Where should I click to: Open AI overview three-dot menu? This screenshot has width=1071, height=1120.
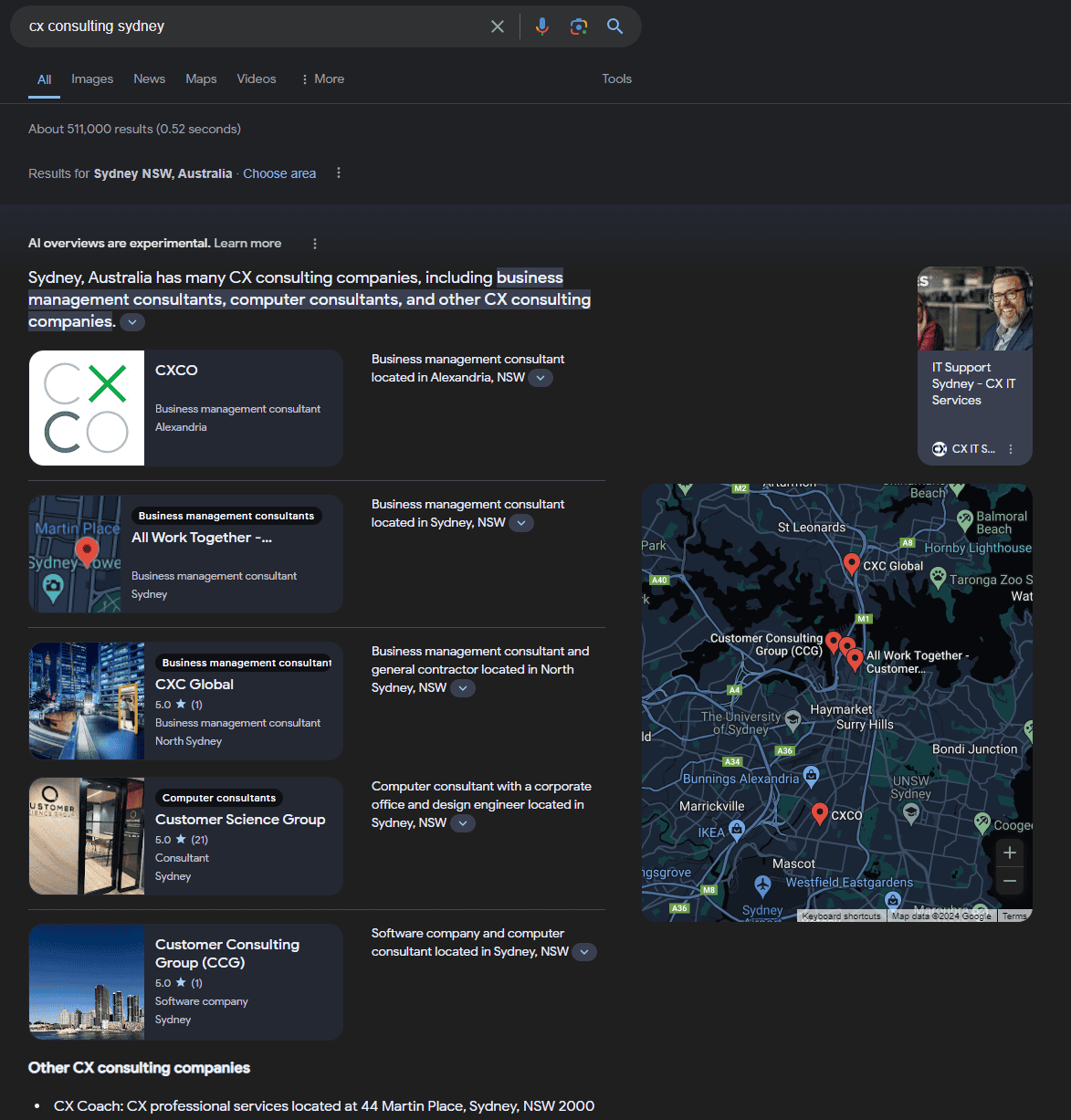pos(315,244)
